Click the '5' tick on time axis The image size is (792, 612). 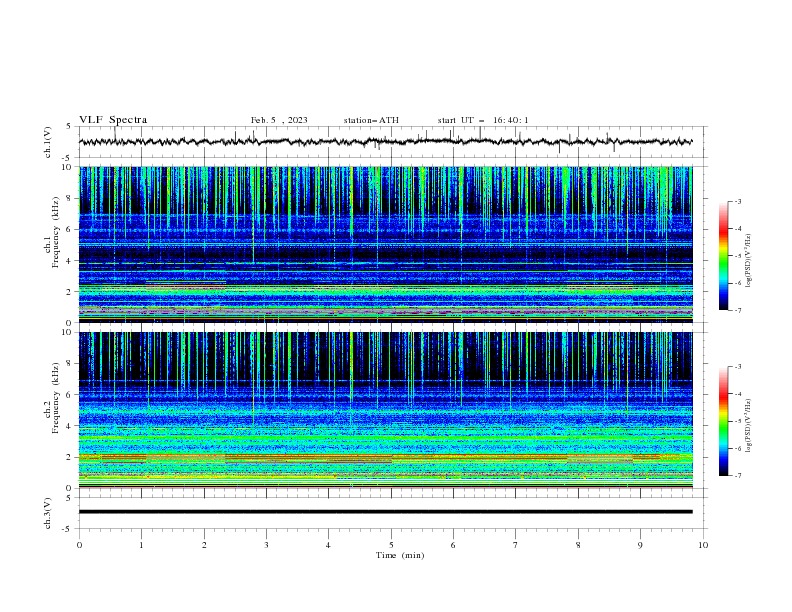point(391,545)
